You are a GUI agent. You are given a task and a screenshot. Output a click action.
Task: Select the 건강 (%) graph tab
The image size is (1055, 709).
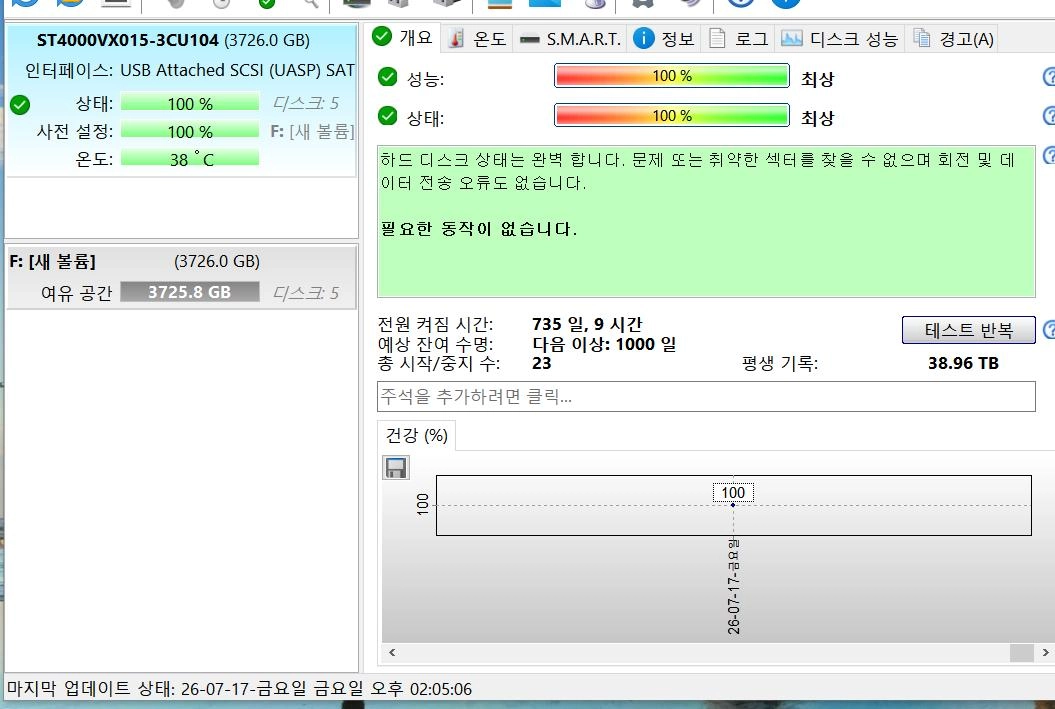click(416, 435)
